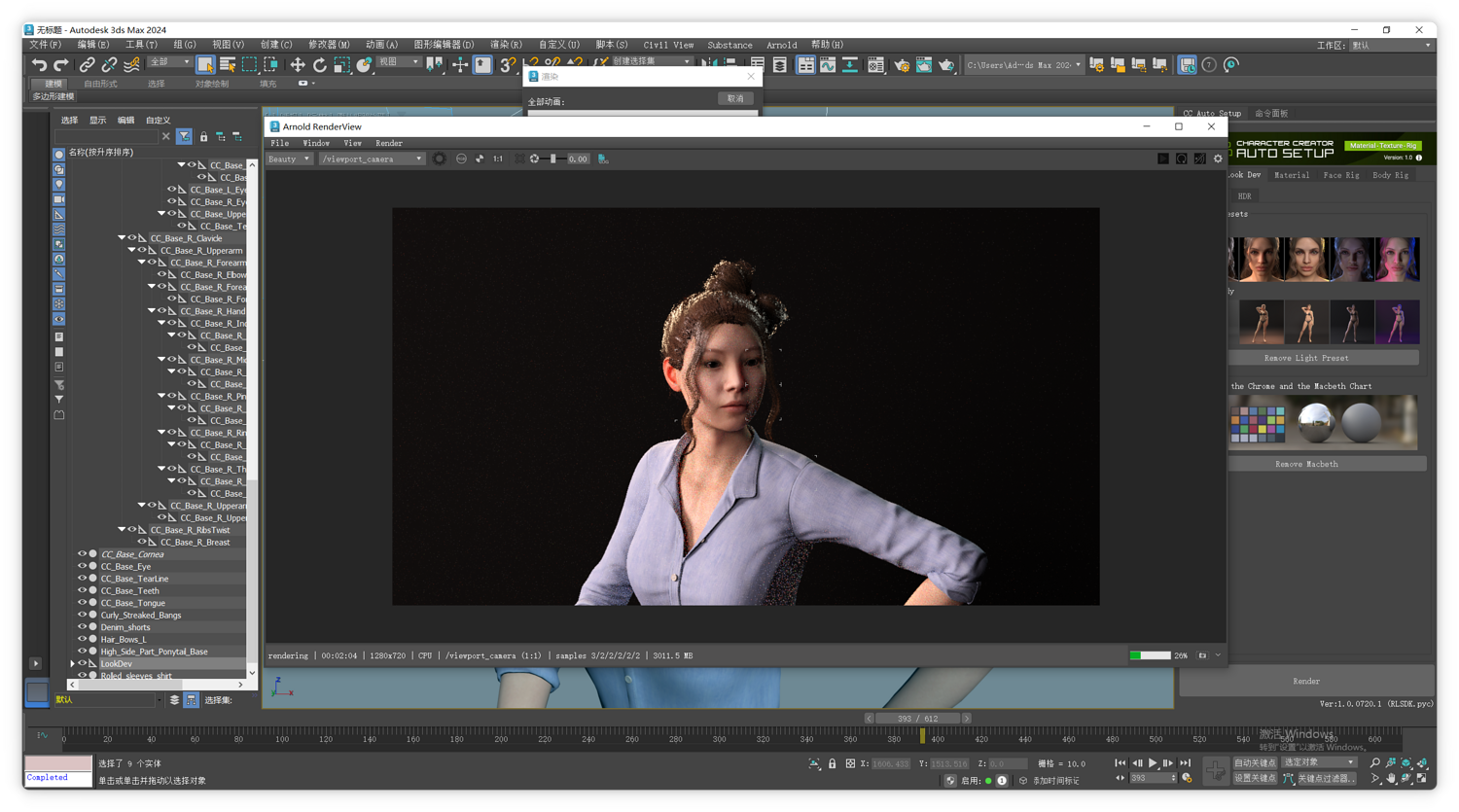Image resolution: width=1459 pixels, height=812 pixels.
Task: Toggle visibility of CC_Base_Teeth
Action: (82, 590)
